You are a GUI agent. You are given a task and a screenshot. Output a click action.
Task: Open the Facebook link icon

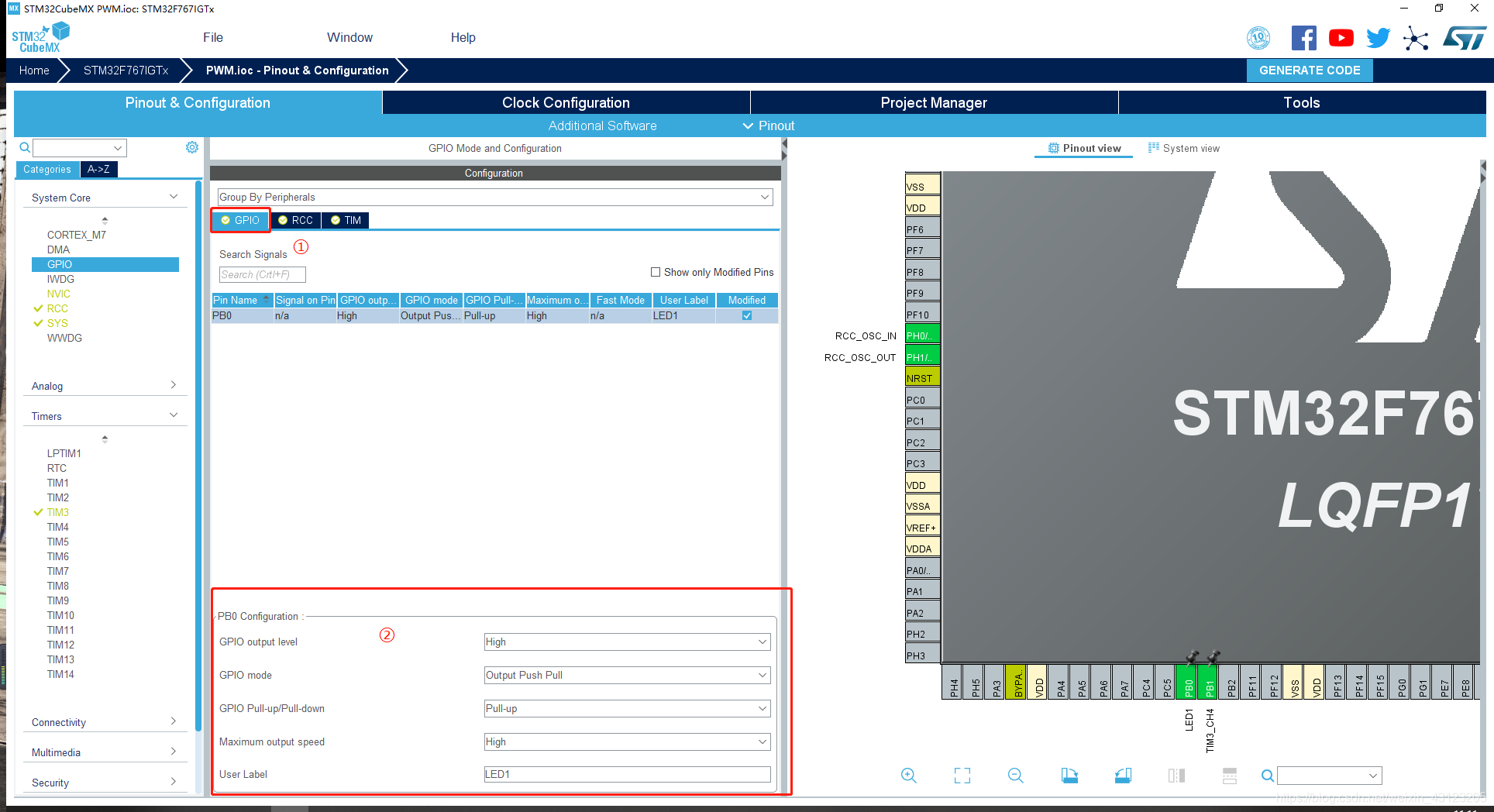tap(1303, 38)
